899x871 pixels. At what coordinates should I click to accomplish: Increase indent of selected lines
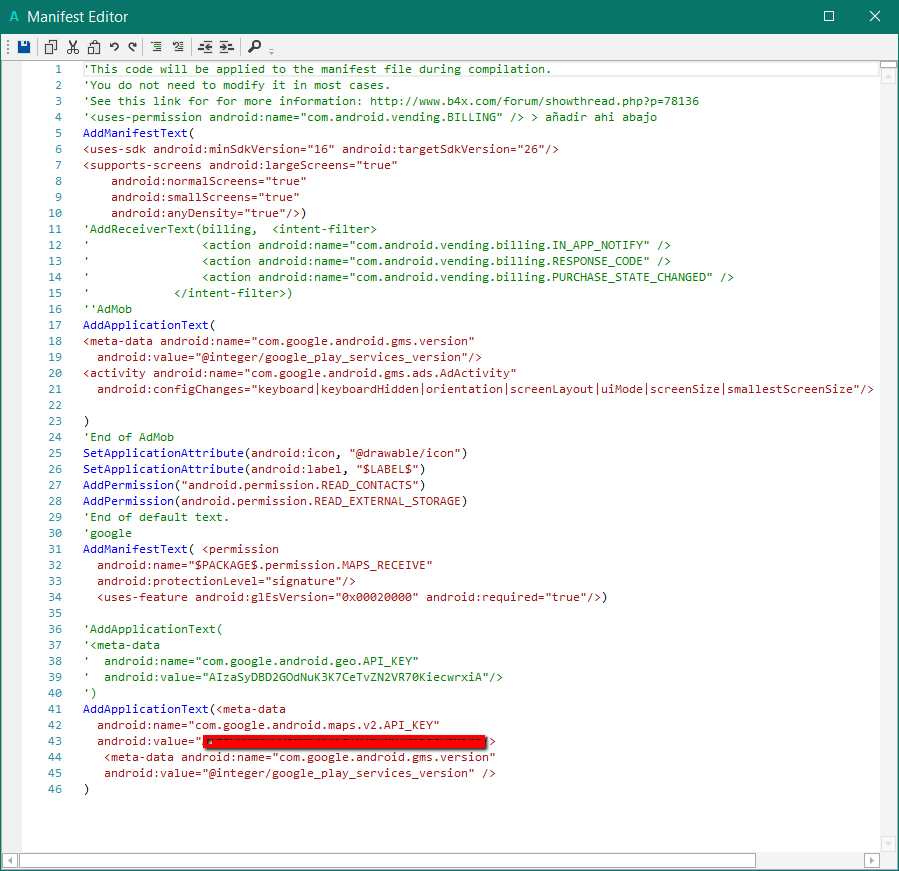(227, 47)
